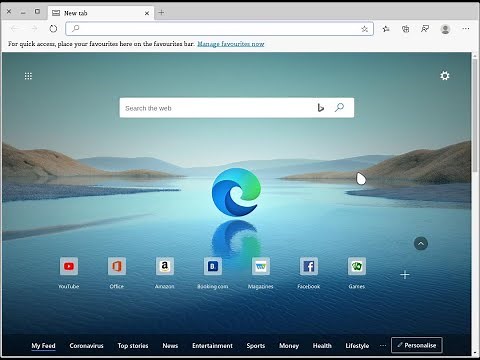Open the Settings and more ellipsis menu
Screen dimensions: 480x360
[466, 29]
